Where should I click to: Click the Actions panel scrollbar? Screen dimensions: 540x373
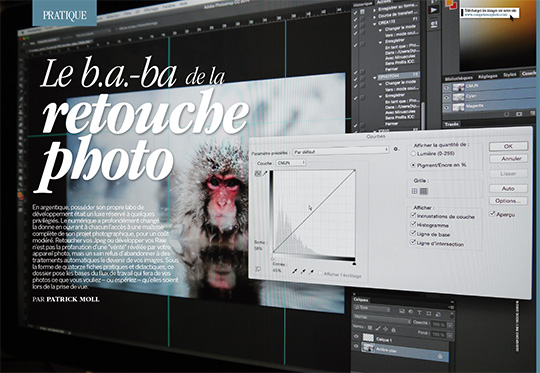click(x=423, y=115)
